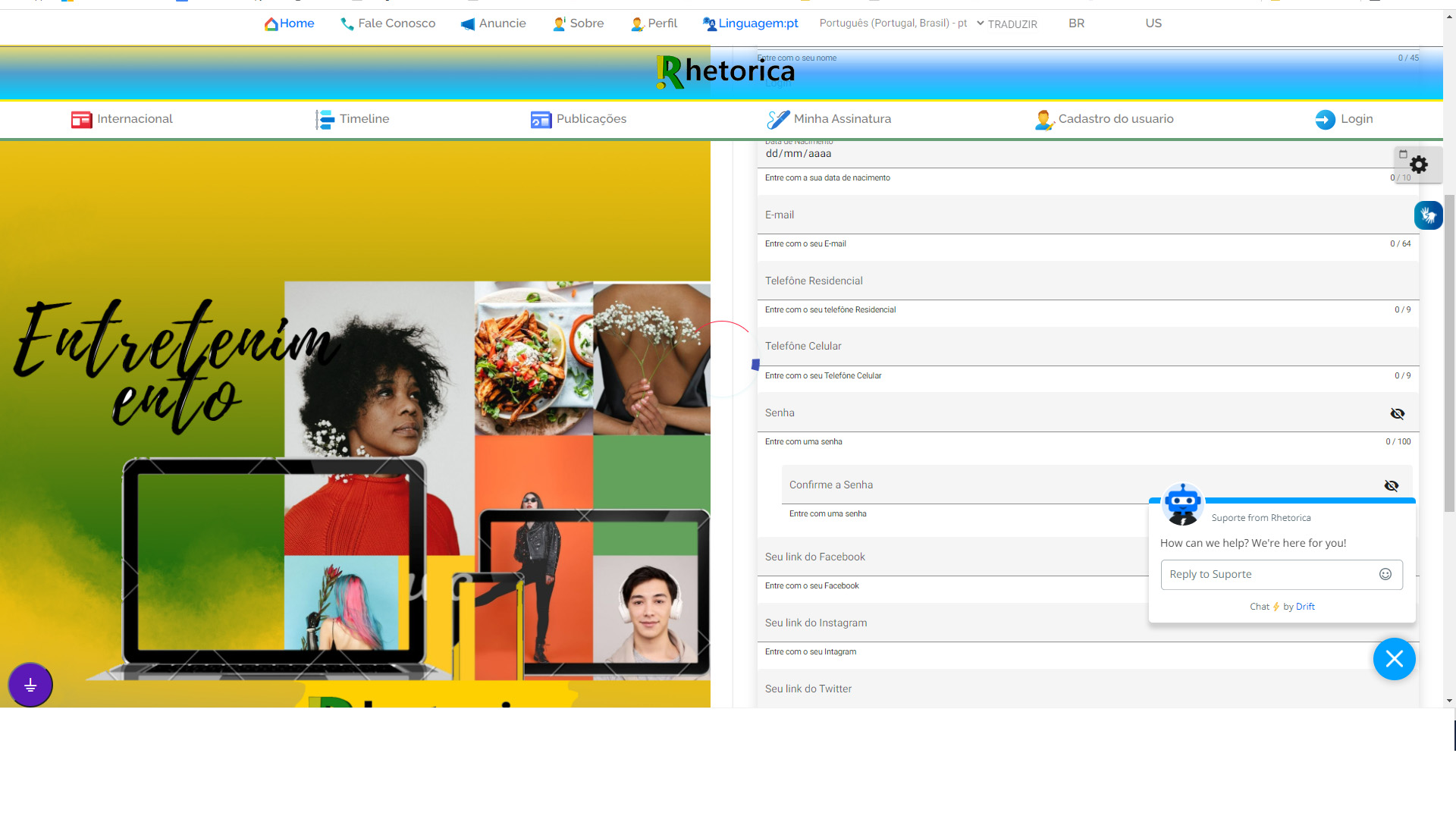Open the settings gear icon

coord(1419,165)
